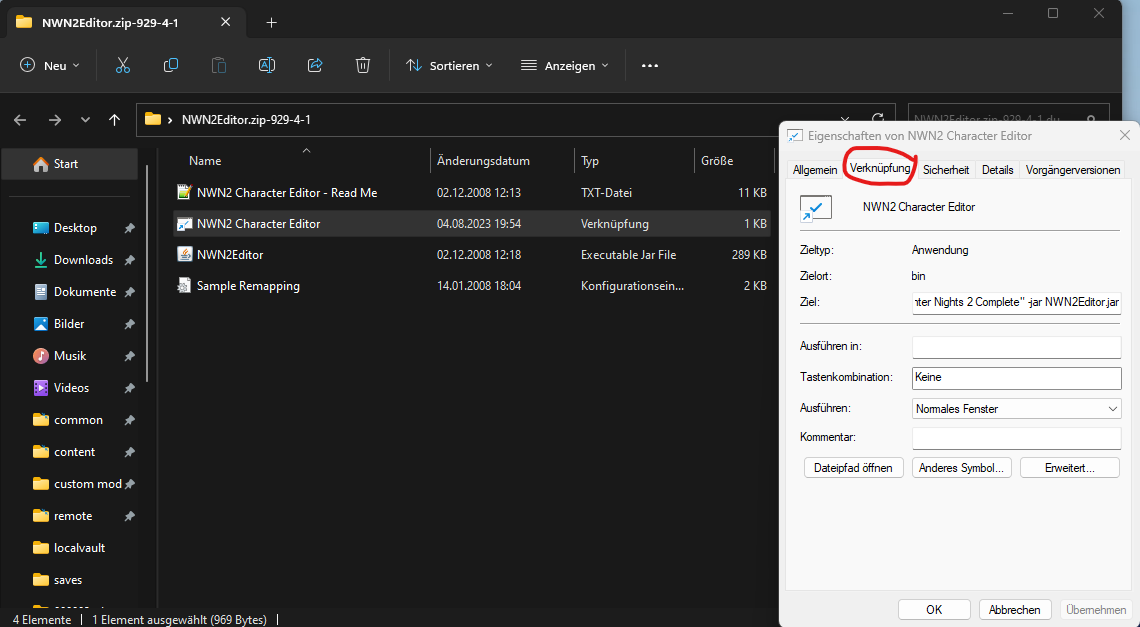The width and height of the screenshot is (1140, 627).
Task: Click into the Ziel target field
Action: pos(1016,302)
